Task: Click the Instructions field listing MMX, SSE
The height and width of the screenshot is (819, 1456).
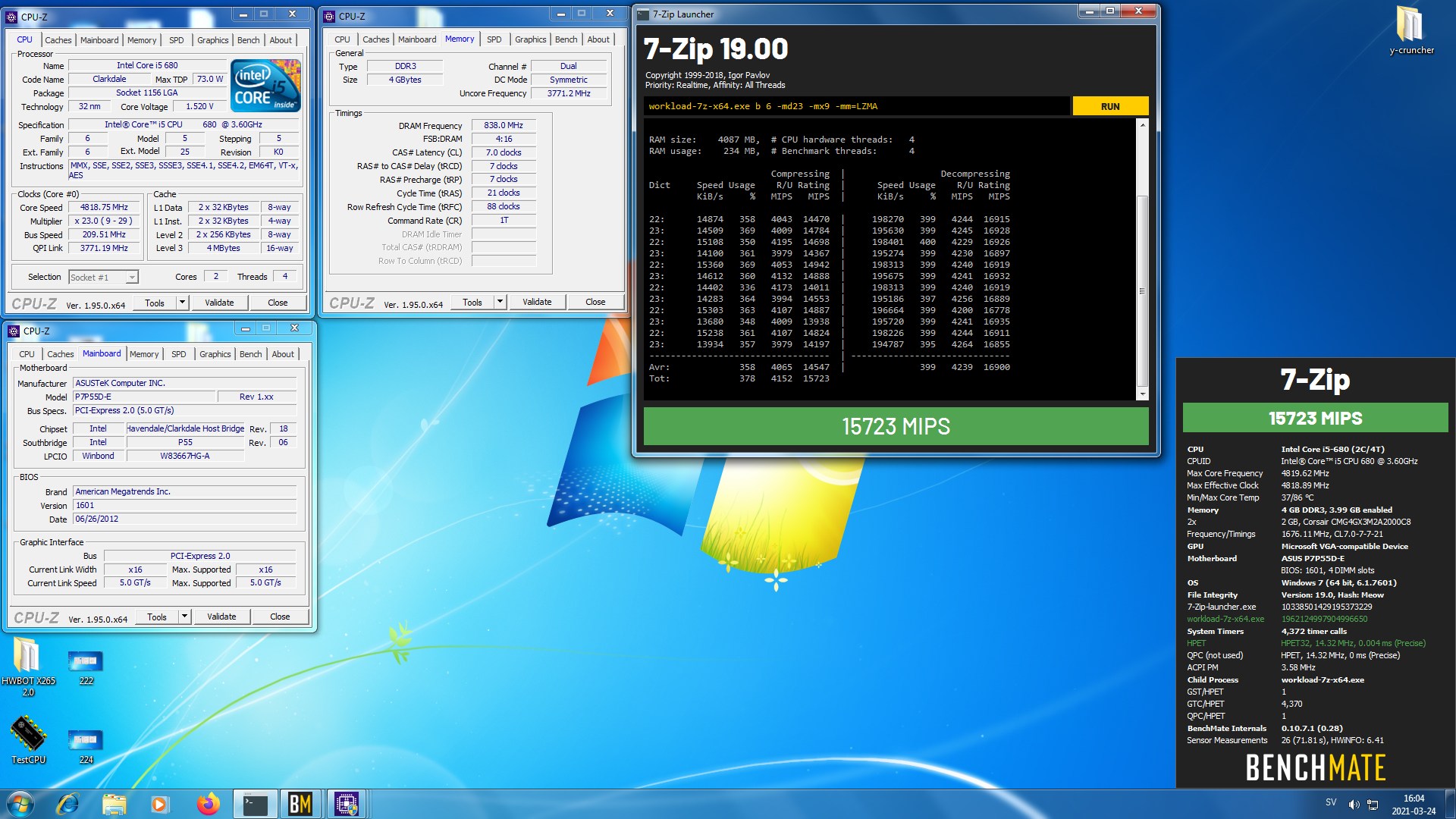Action: [x=184, y=170]
